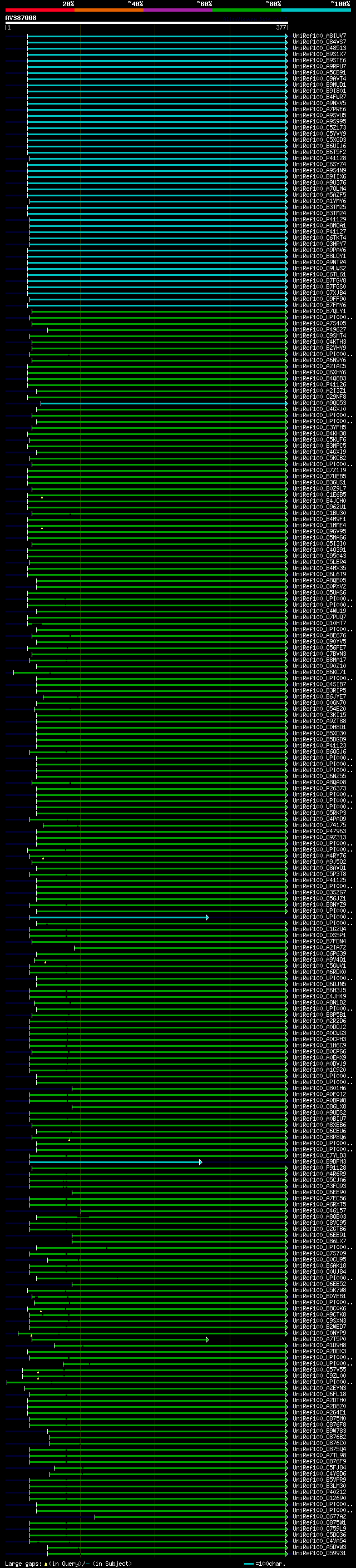The width and height of the screenshot is (356, 1568).
Task: Select hit label UniRef100_C0NYP9
Action: click(x=319, y=1333)
